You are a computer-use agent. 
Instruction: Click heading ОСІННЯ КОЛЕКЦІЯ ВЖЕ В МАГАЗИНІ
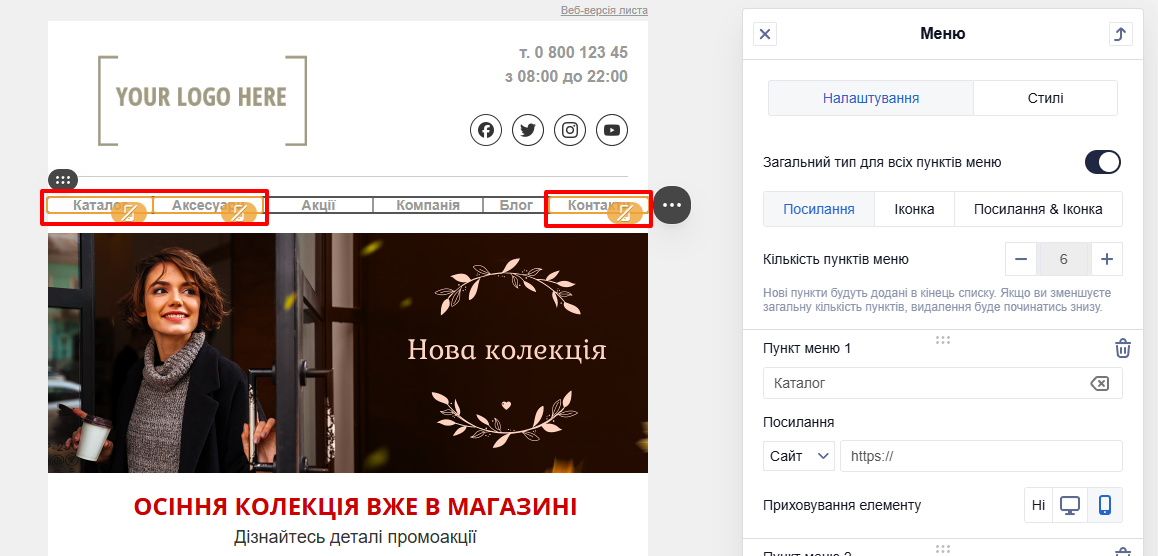[355, 507]
